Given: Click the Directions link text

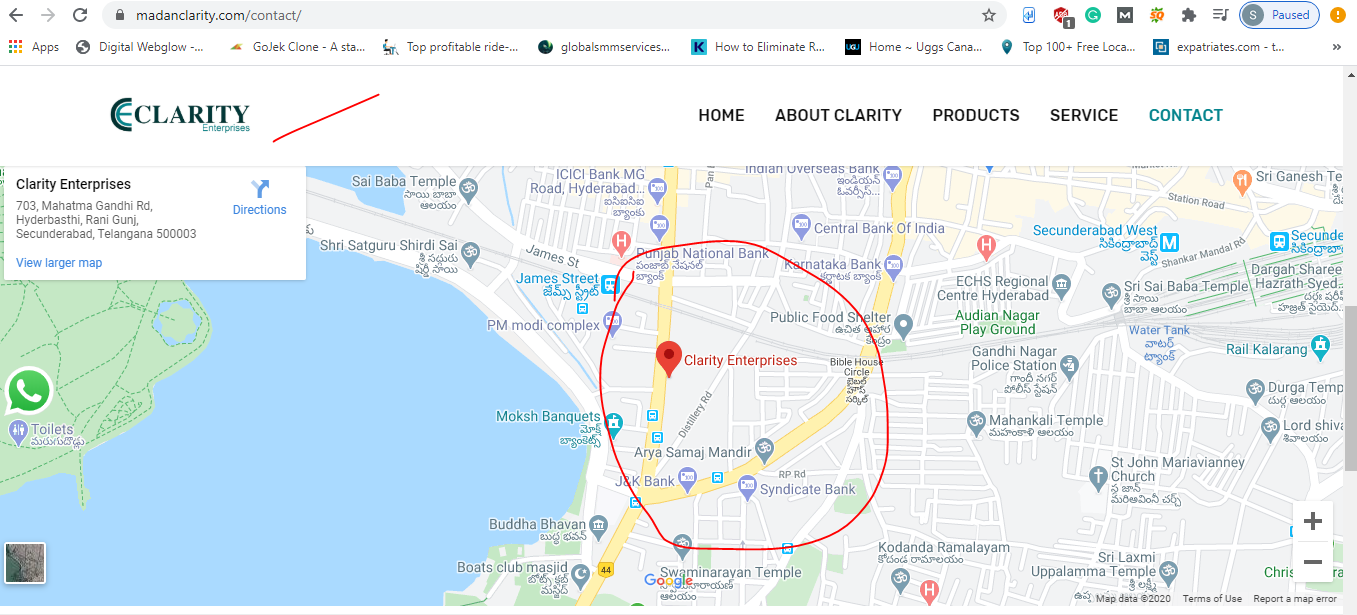Looking at the screenshot, I should [260, 210].
